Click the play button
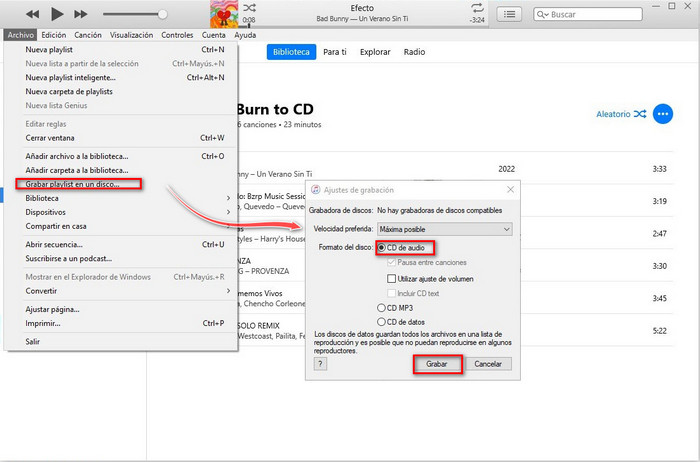Viewport: 700px width, 462px height. [x=57, y=14]
